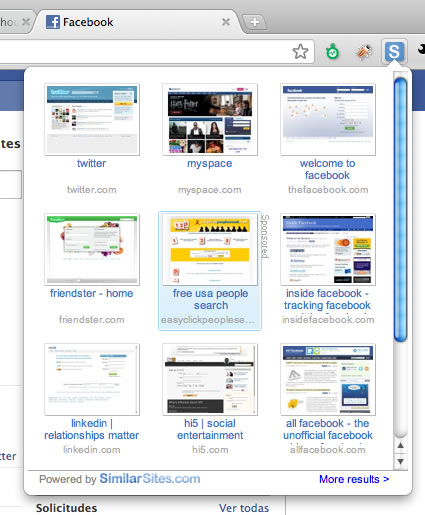Open the welcome to facebook thumbnail

[328, 119]
